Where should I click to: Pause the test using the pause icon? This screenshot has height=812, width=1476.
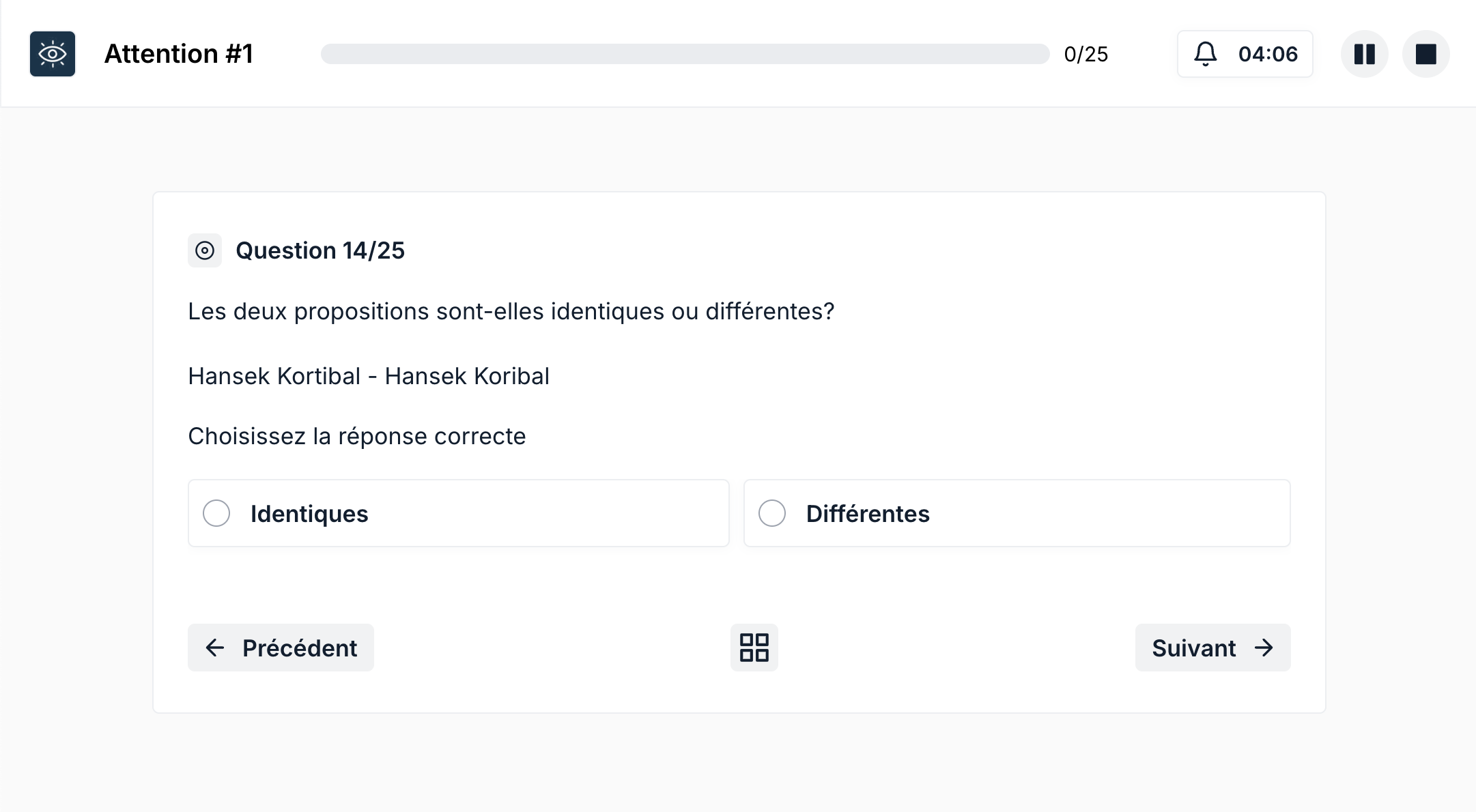point(1364,53)
